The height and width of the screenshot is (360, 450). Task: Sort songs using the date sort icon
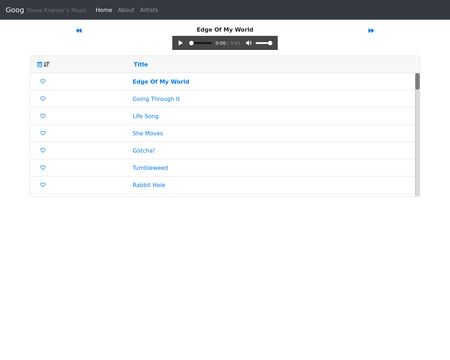coord(43,64)
